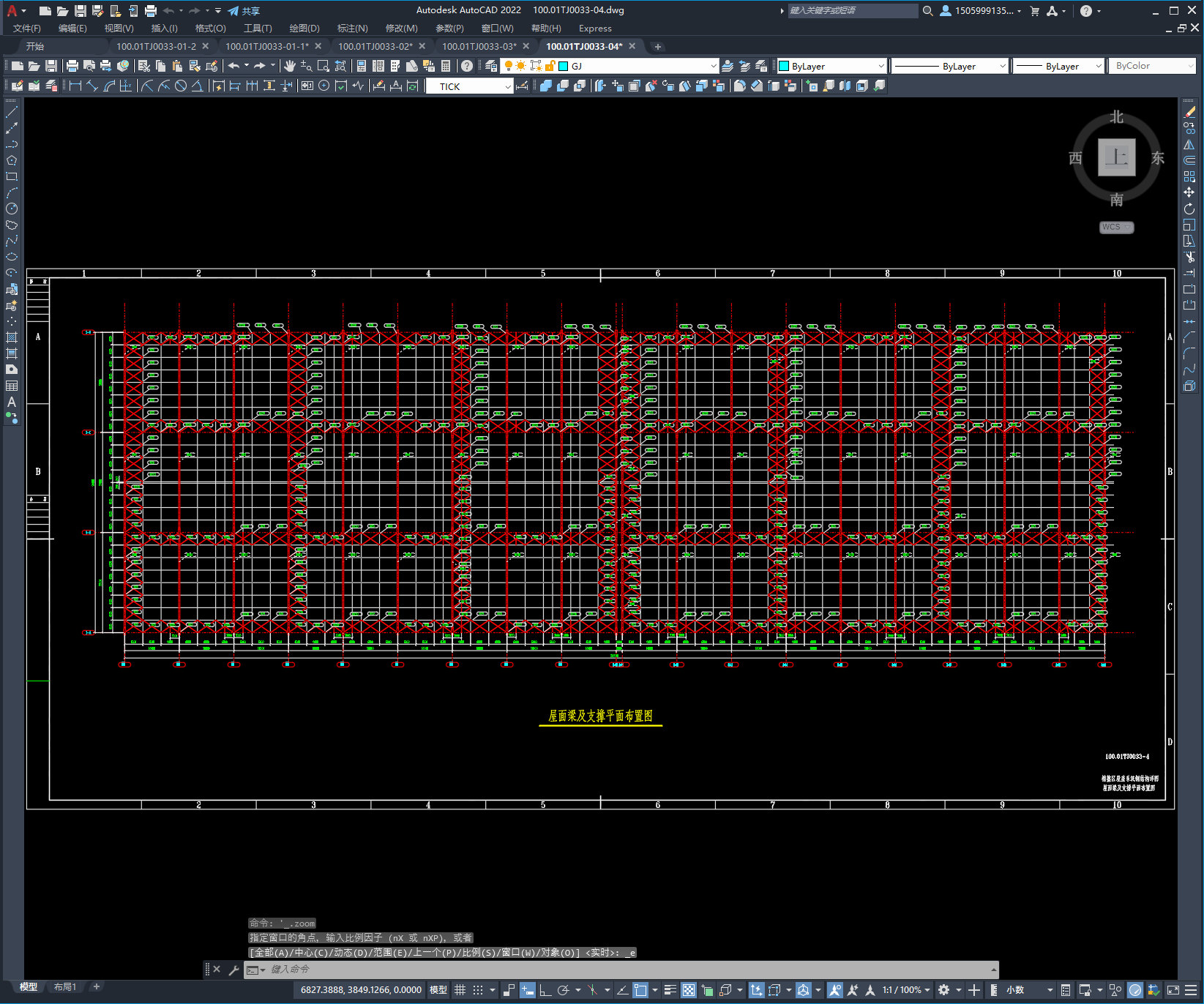1204x1004 pixels.
Task: Toggle ortho mode in status bar
Action: click(545, 990)
